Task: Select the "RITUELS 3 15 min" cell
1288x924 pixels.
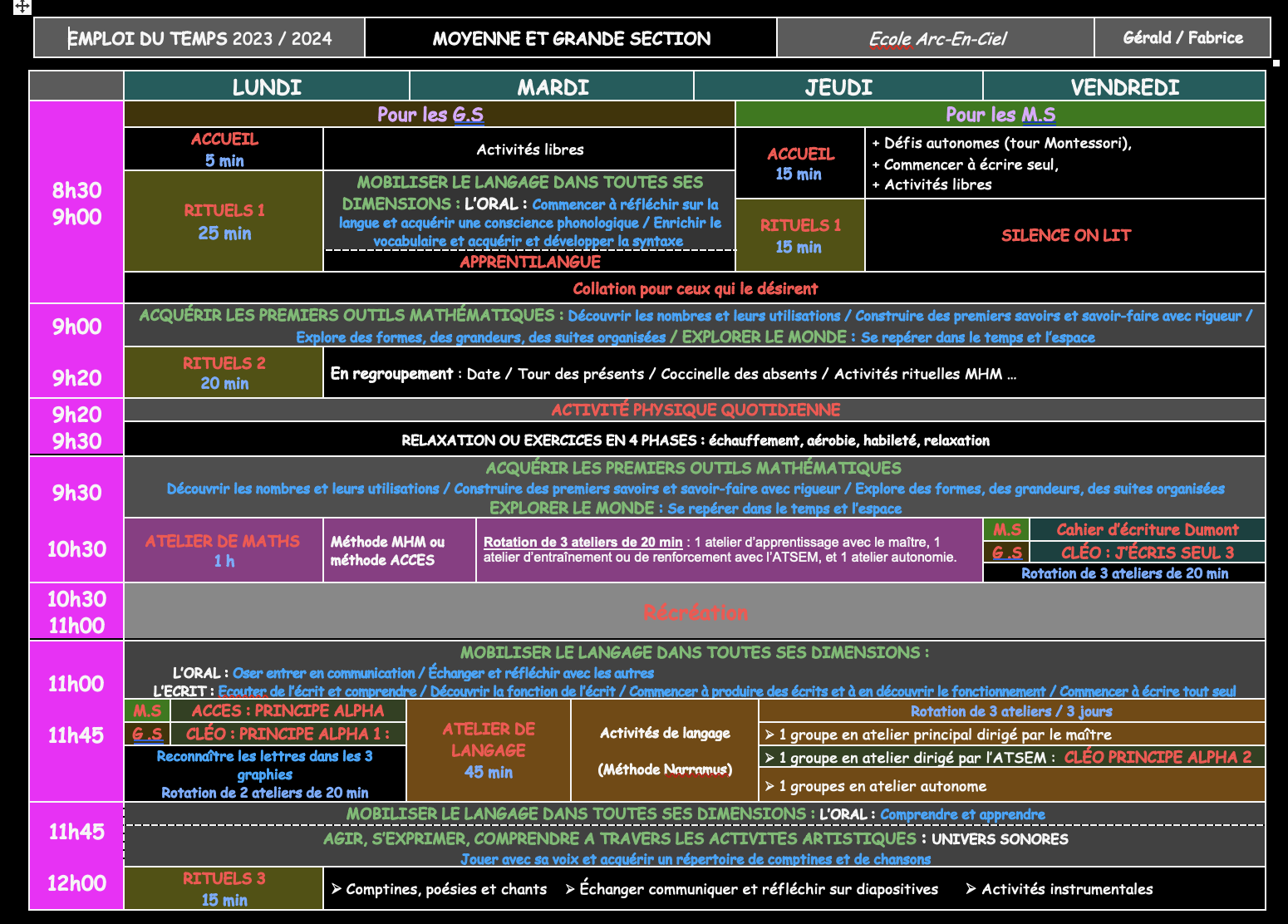Action: (224, 888)
